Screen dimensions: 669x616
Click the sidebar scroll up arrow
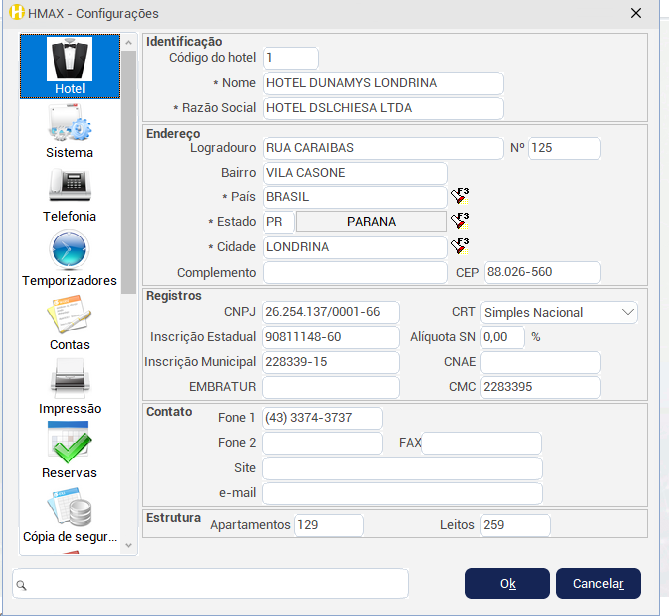(x=127, y=43)
